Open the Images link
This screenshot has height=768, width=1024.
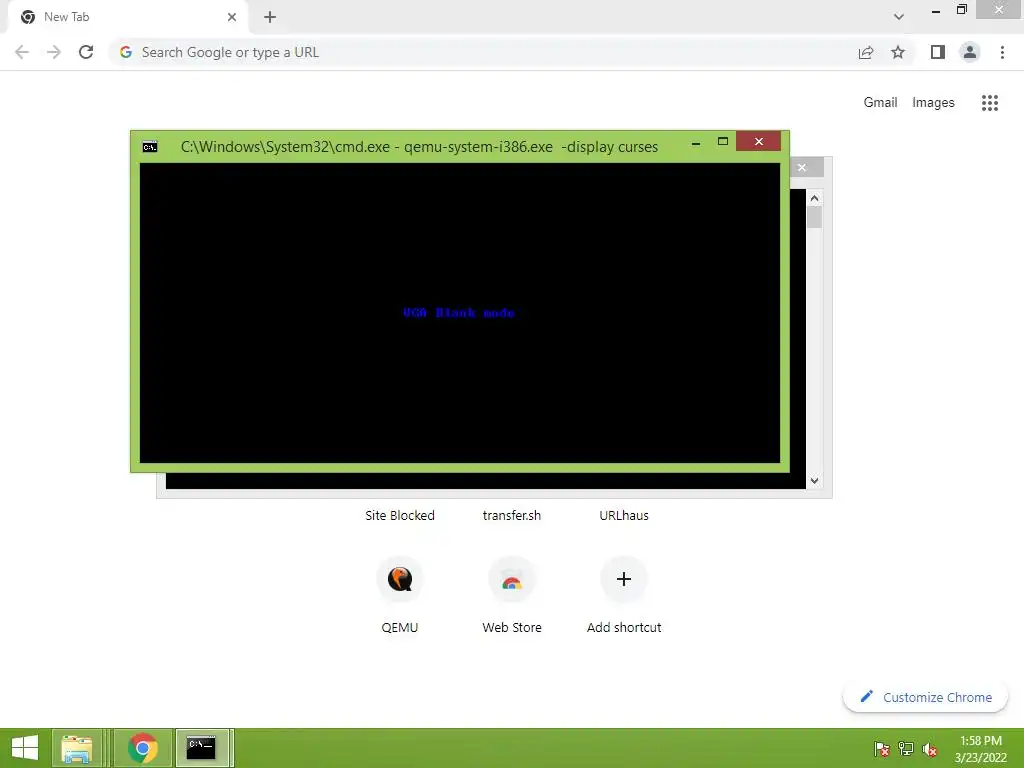click(933, 103)
